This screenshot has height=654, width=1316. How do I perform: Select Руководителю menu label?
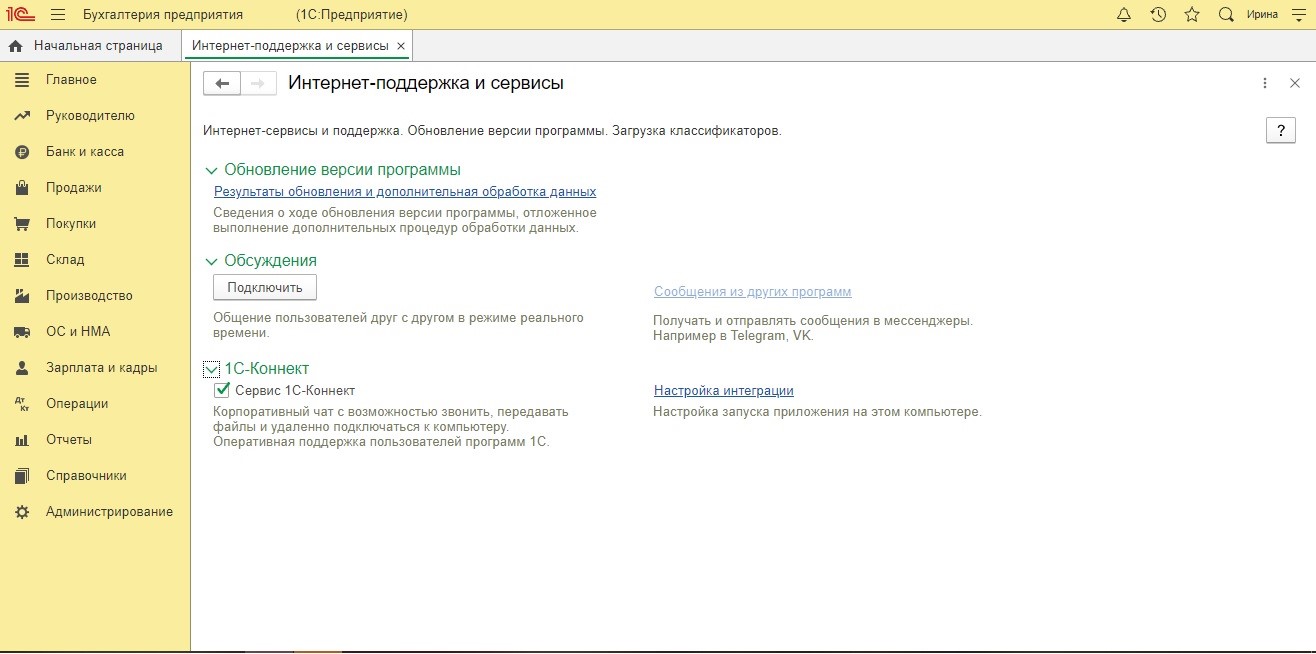[x=90, y=116]
